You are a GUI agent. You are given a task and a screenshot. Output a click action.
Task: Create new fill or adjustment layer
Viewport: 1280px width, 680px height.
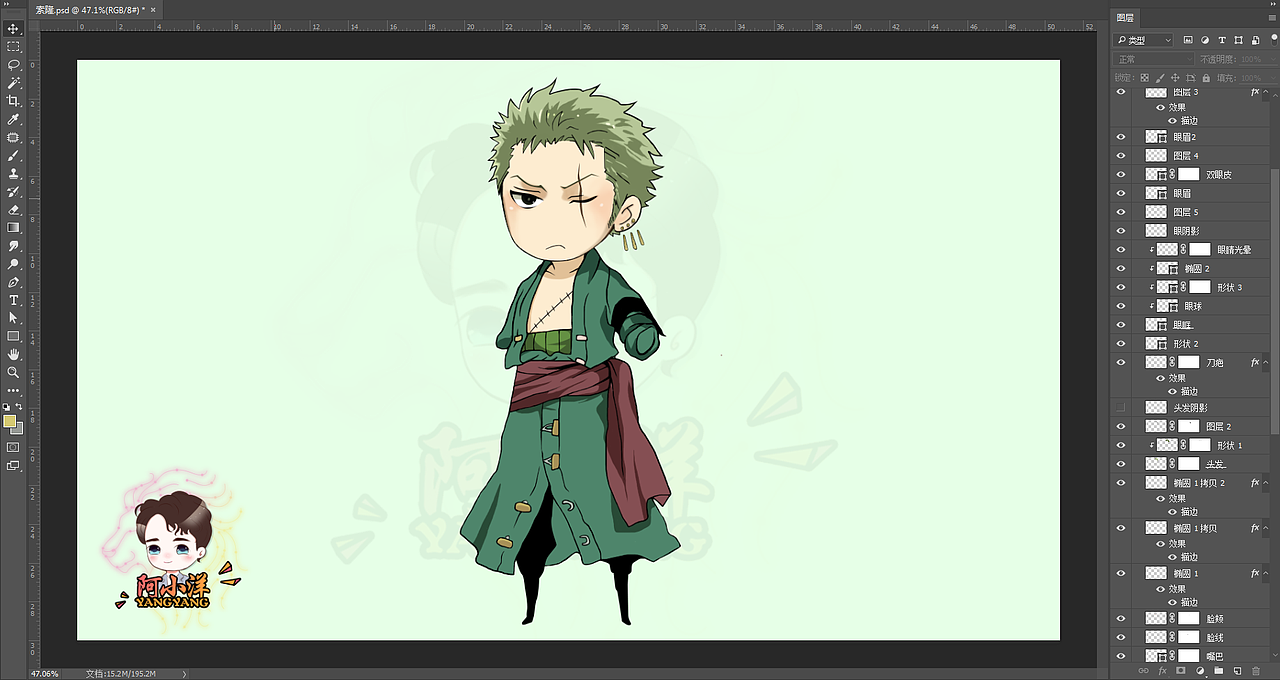[1200, 671]
